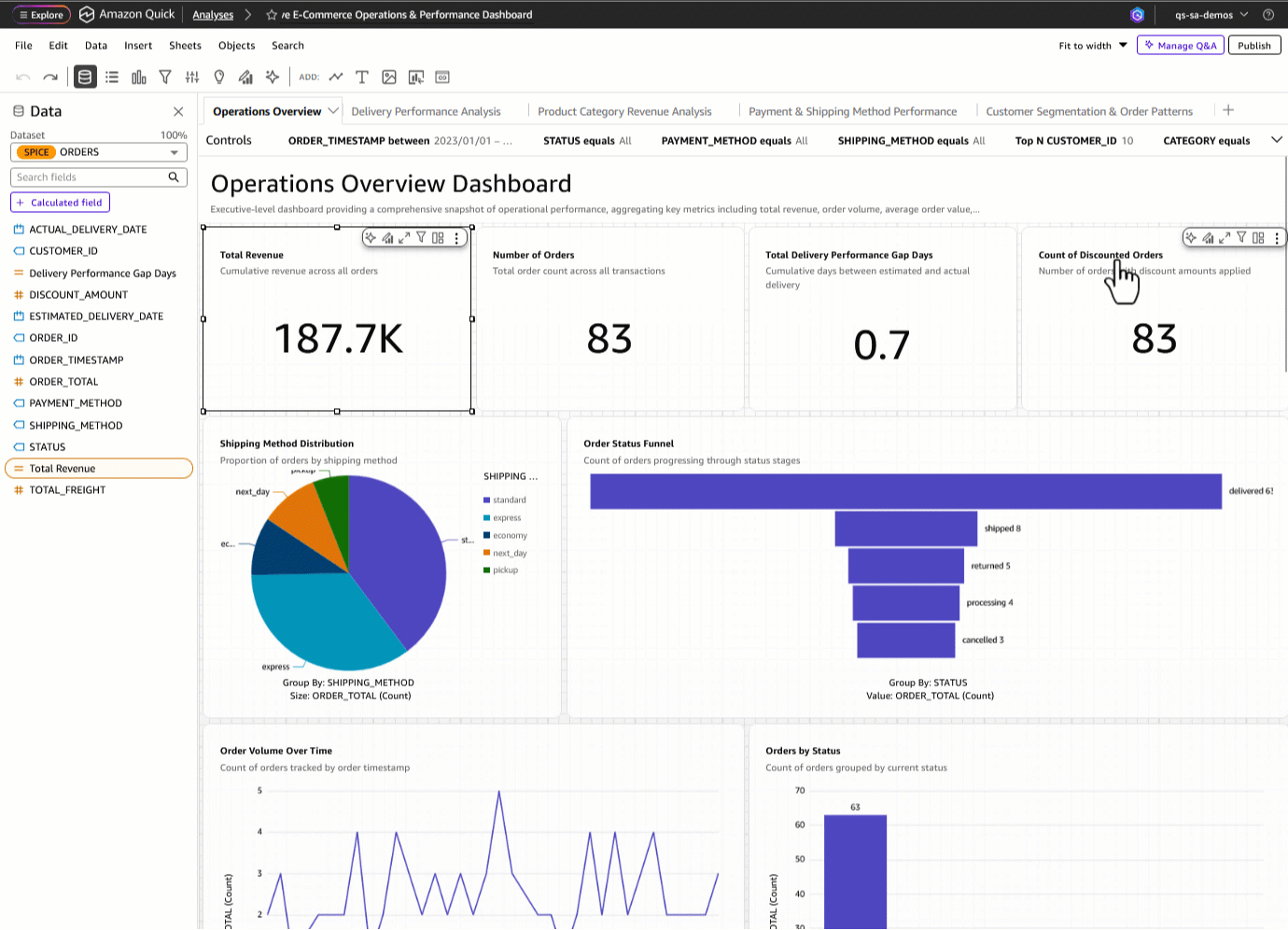This screenshot has height=930, width=1288.
Task: Open the Filter pane from the main toolbar
Action: point(165,77)
